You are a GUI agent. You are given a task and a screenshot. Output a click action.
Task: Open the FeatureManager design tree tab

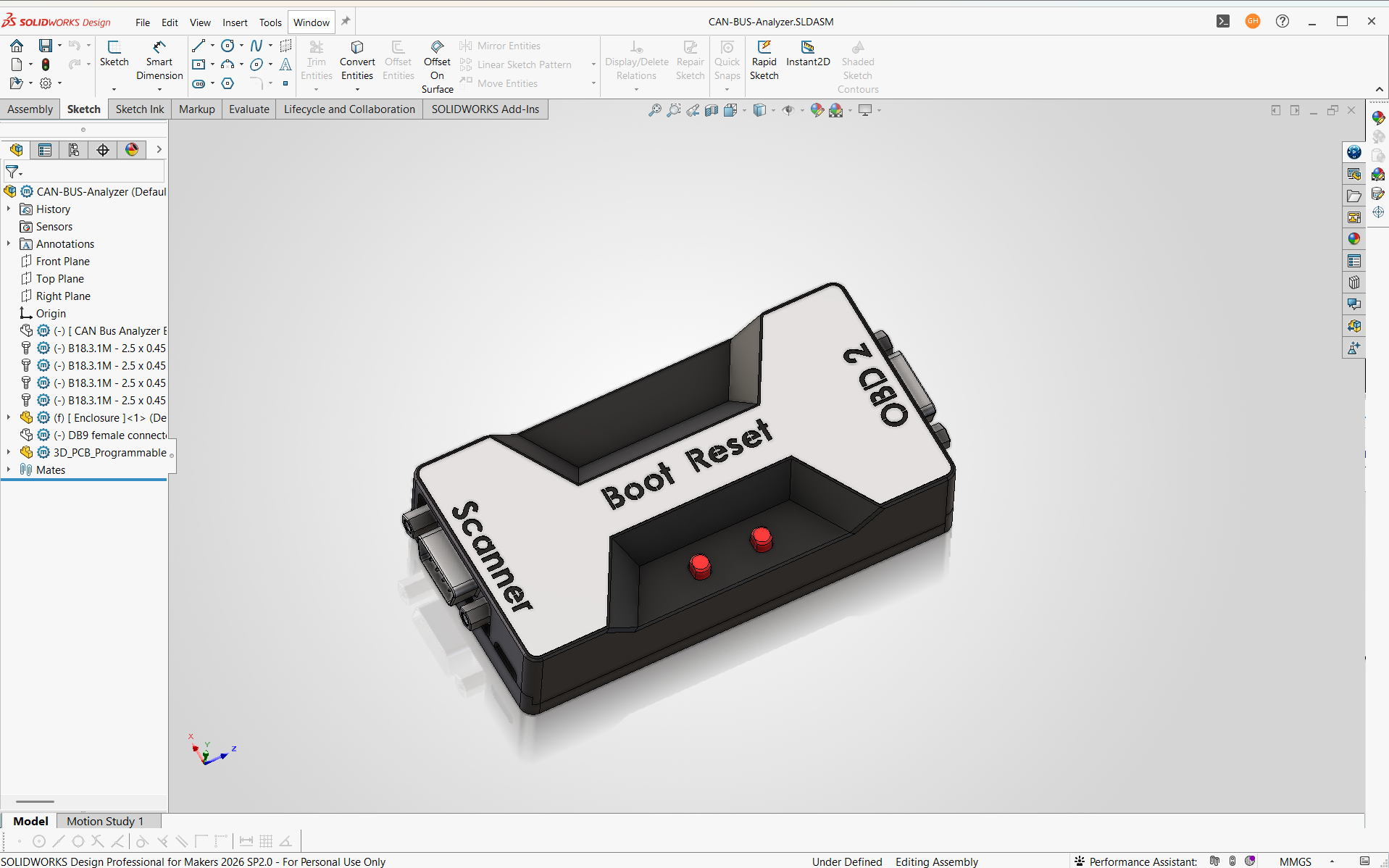(16, 150)
